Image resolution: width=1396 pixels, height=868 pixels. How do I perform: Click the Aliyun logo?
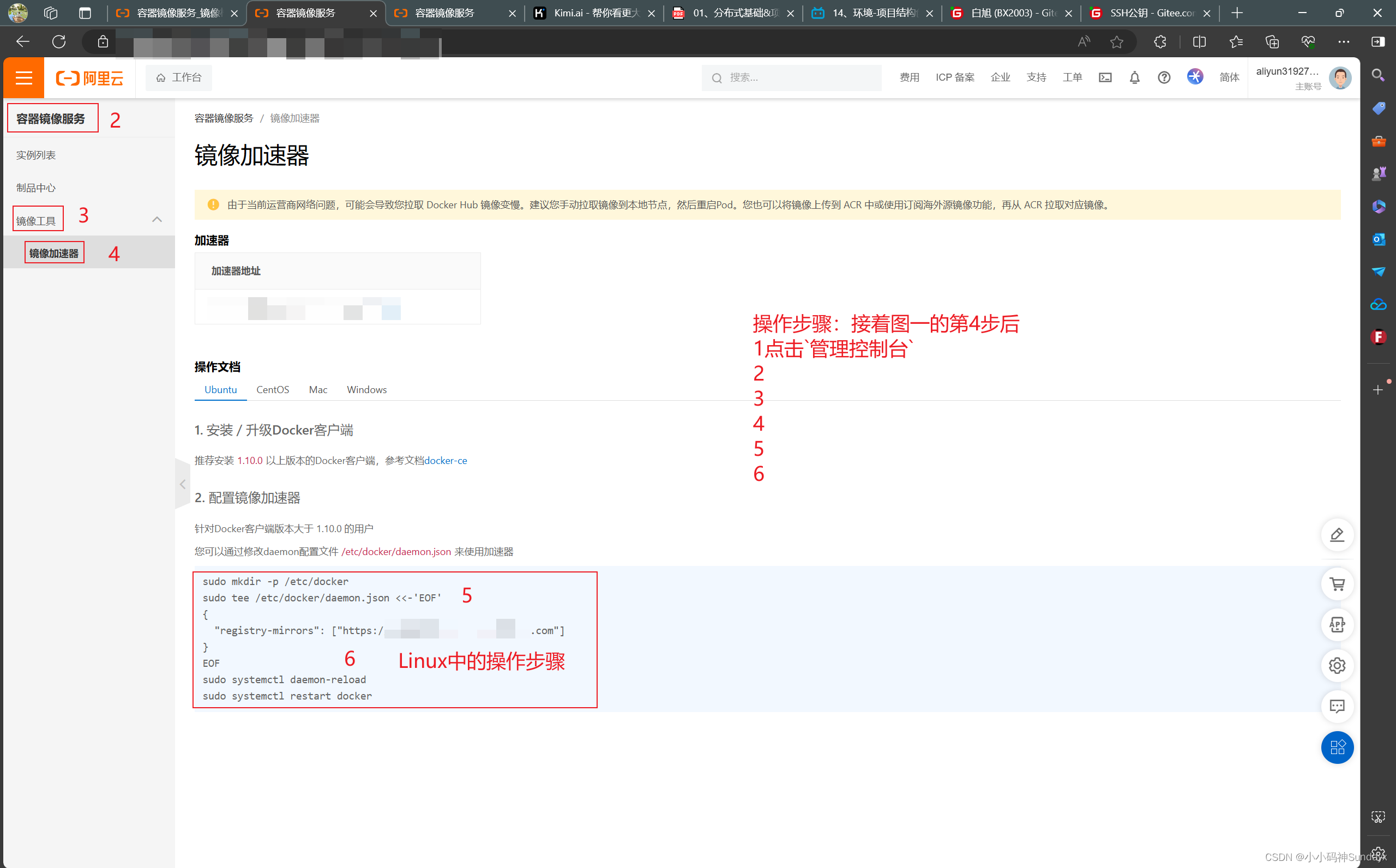(89, 77)
